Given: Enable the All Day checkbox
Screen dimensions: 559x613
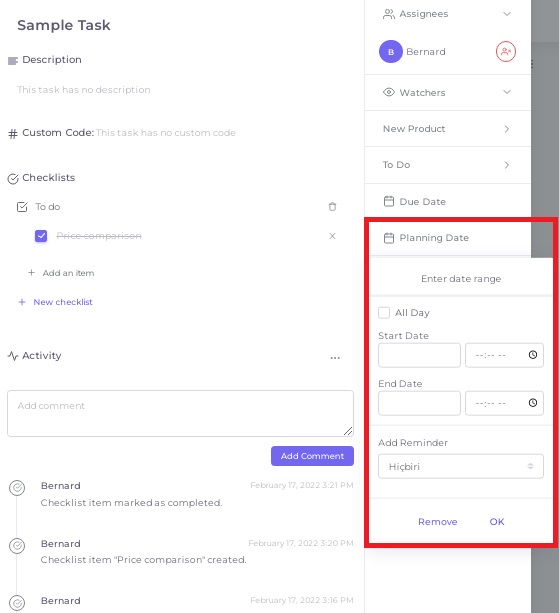Looking at the screenshot, I should pos(384,313).
